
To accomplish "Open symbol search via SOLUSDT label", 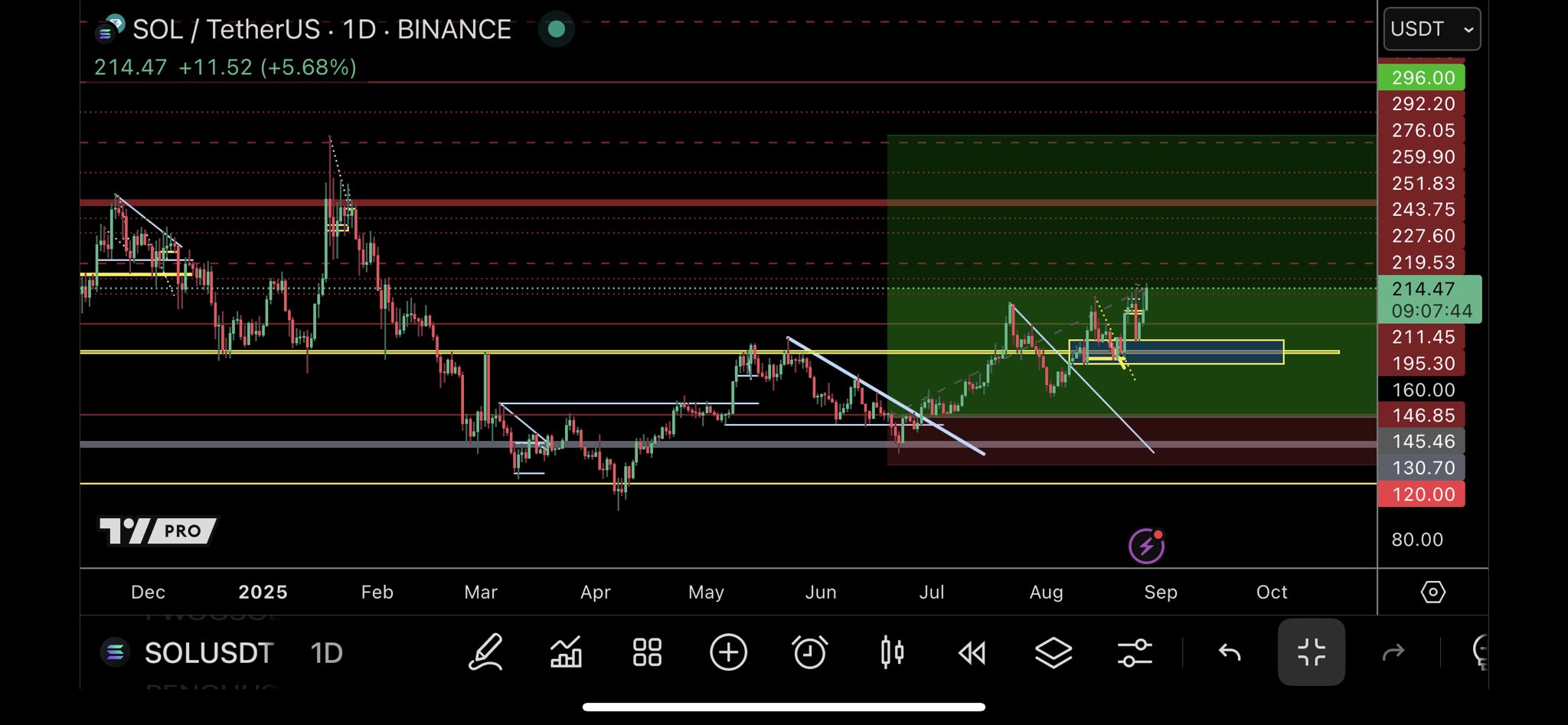I will [x=209, y=653].
